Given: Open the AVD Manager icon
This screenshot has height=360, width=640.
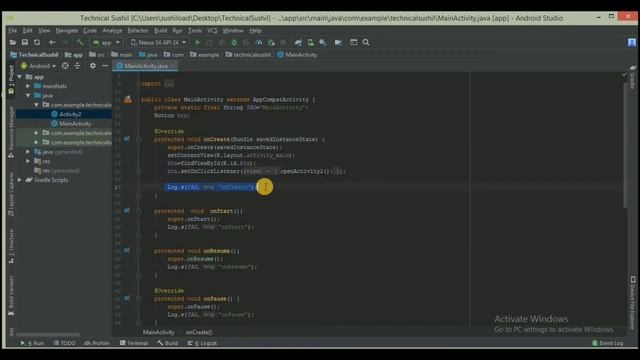Looking at the screenshot, I should pyautogui.click(x=311, y=42).
